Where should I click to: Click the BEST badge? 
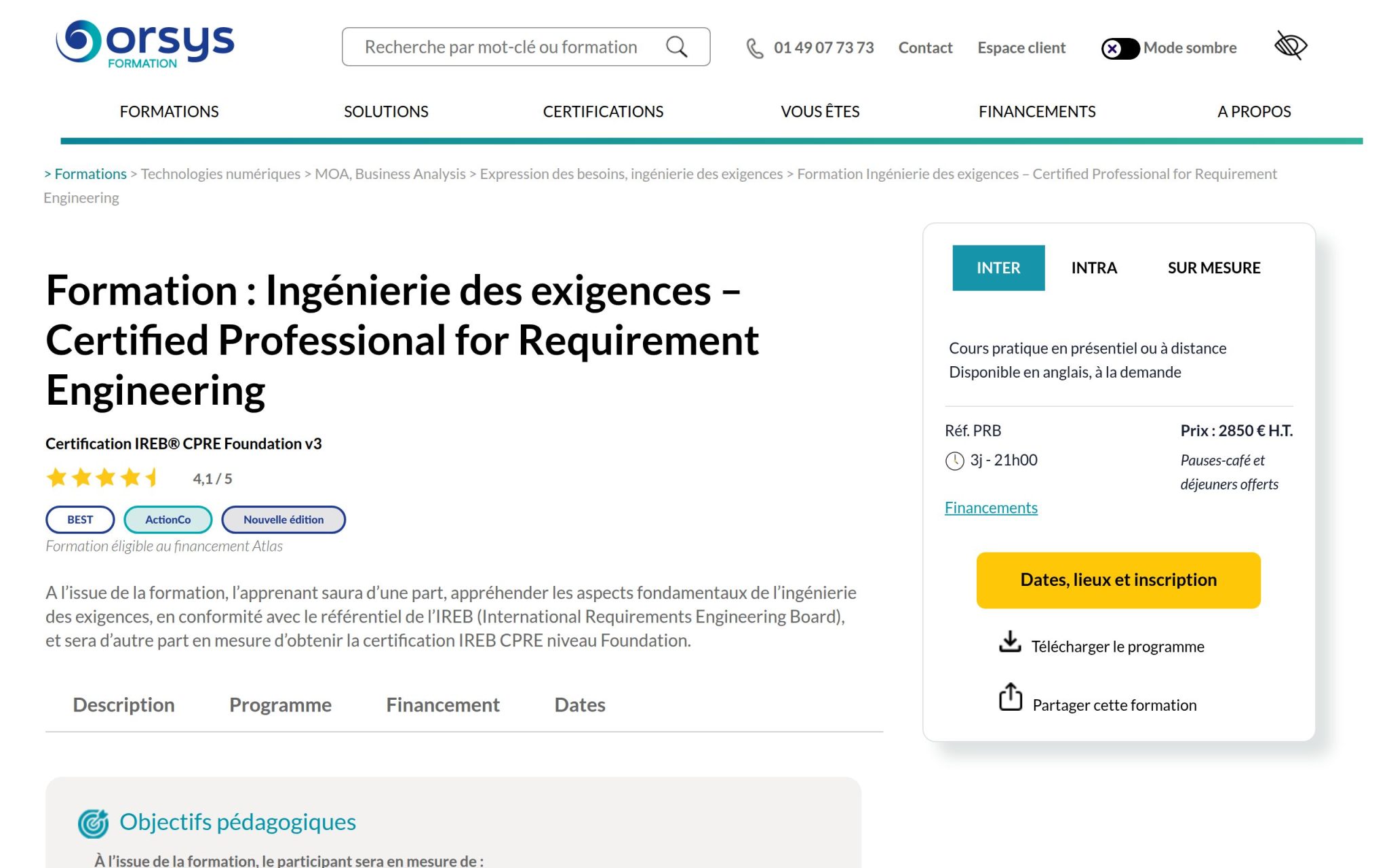[80, 520]
